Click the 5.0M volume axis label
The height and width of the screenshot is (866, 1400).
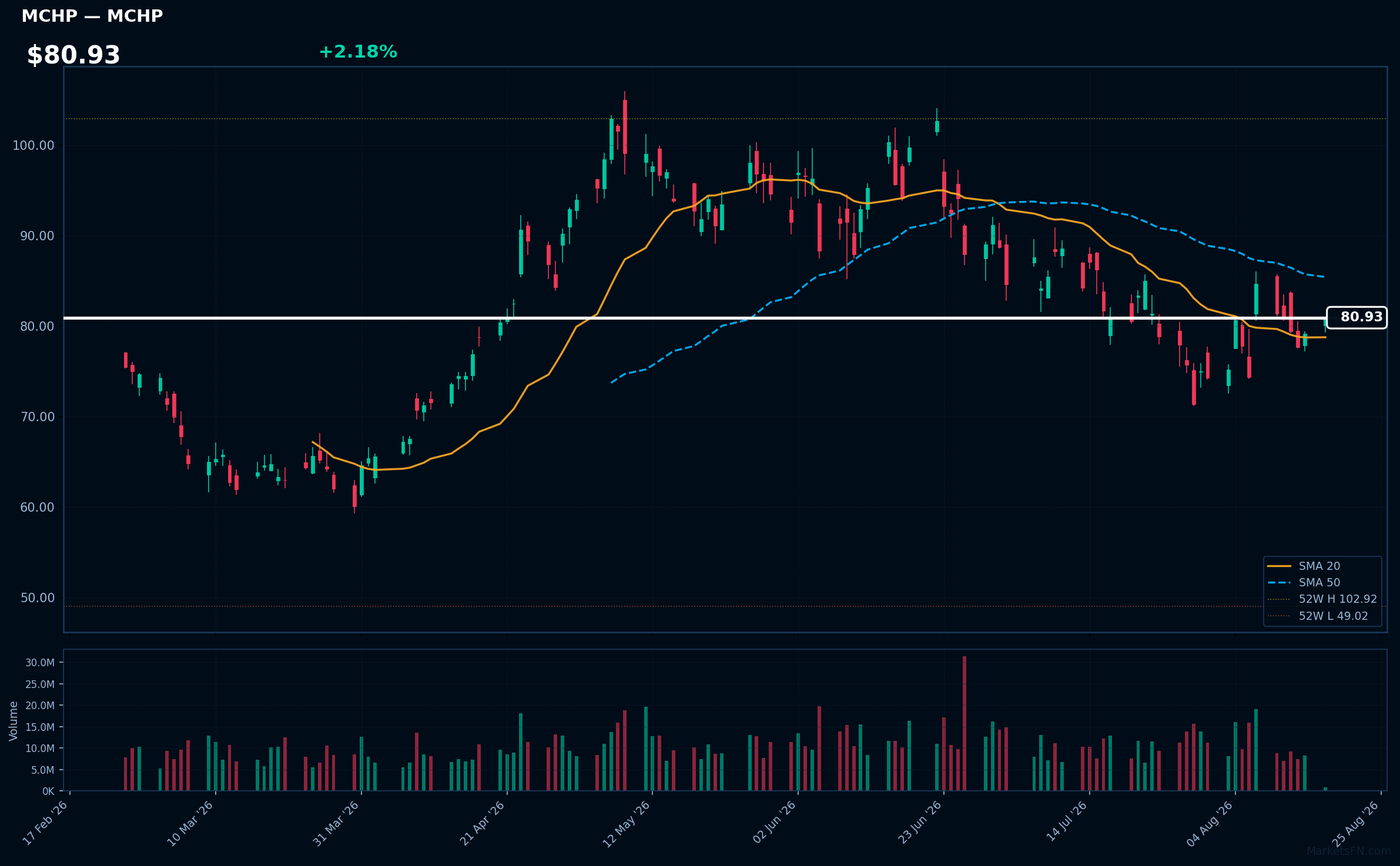(43, 770)
